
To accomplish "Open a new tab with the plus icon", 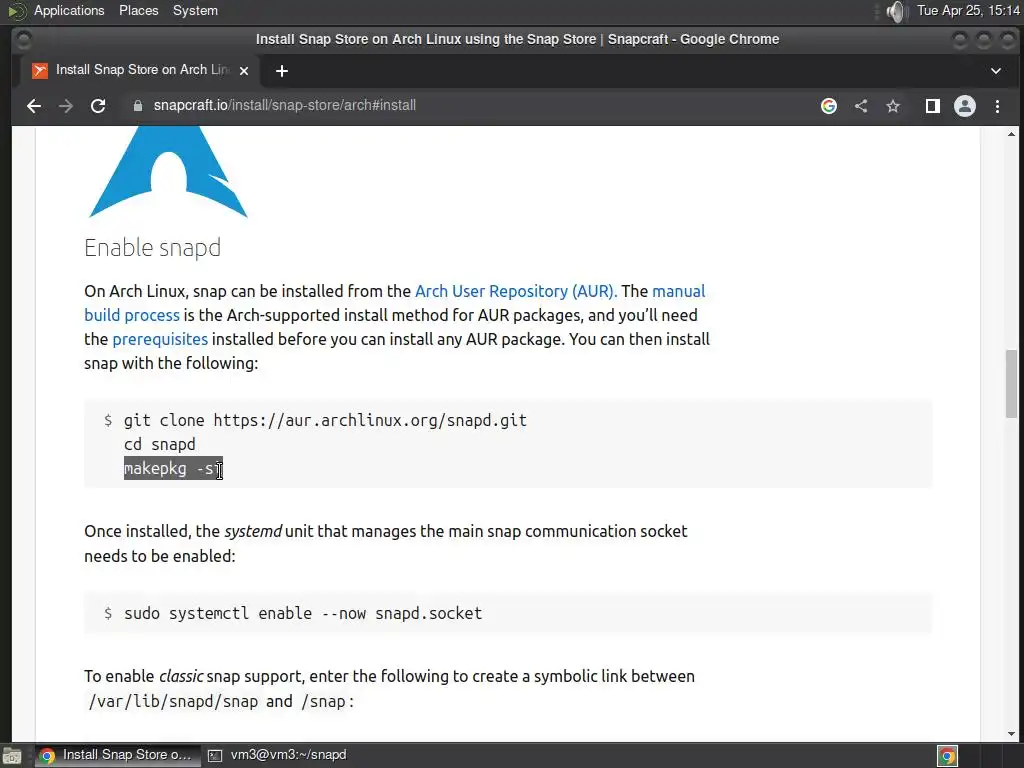I will coord(281,71).
